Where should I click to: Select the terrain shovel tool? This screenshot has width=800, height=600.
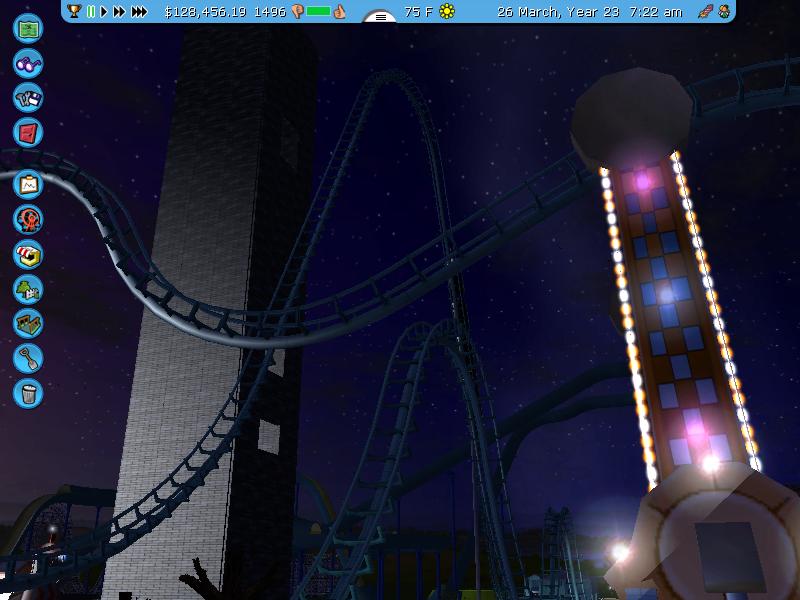point(28,358)
